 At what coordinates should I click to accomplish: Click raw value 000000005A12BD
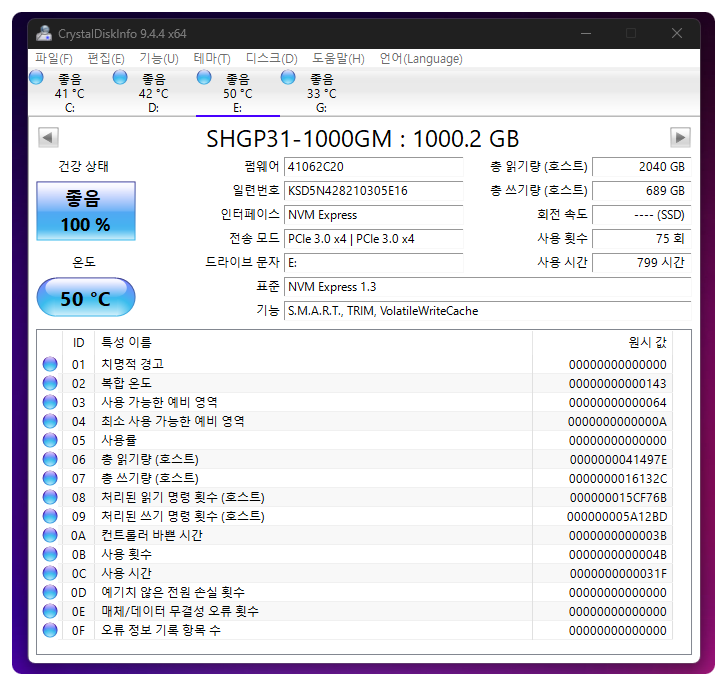pyautogui.click(x=617, y=517)
